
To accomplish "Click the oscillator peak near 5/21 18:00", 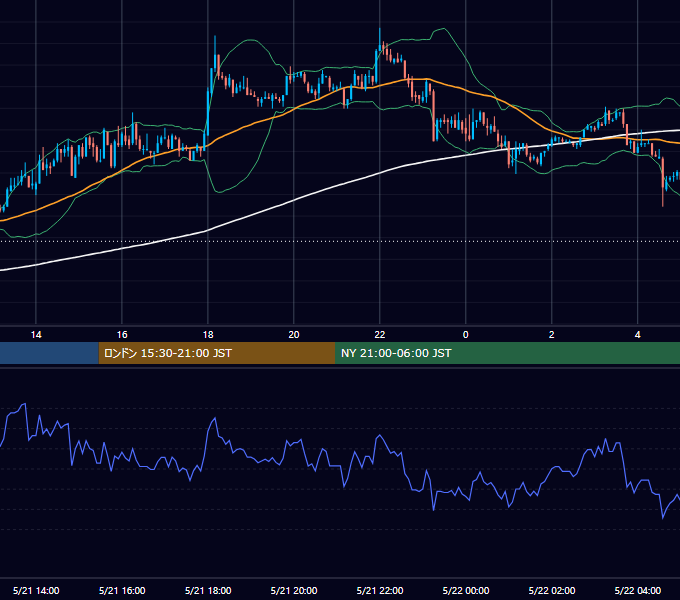I will click(x=214, y=419).
